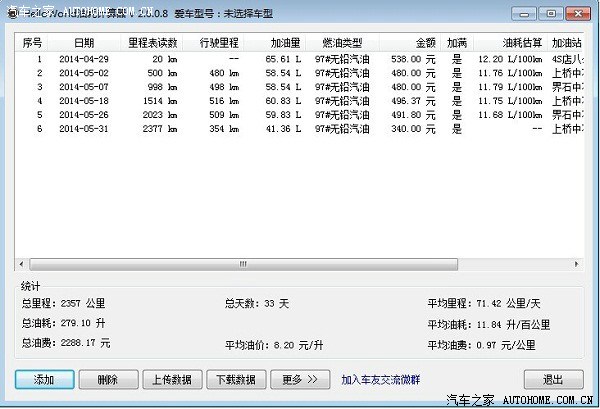Click the 加油量 column header
The image size is (600, 409).
[285, 44]
